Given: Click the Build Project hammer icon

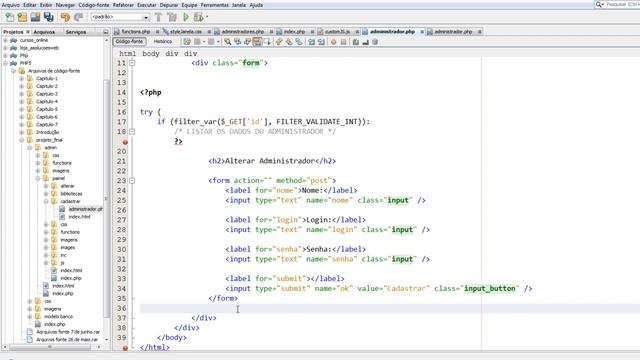Looking at the screenshot, I should point(158,17).
